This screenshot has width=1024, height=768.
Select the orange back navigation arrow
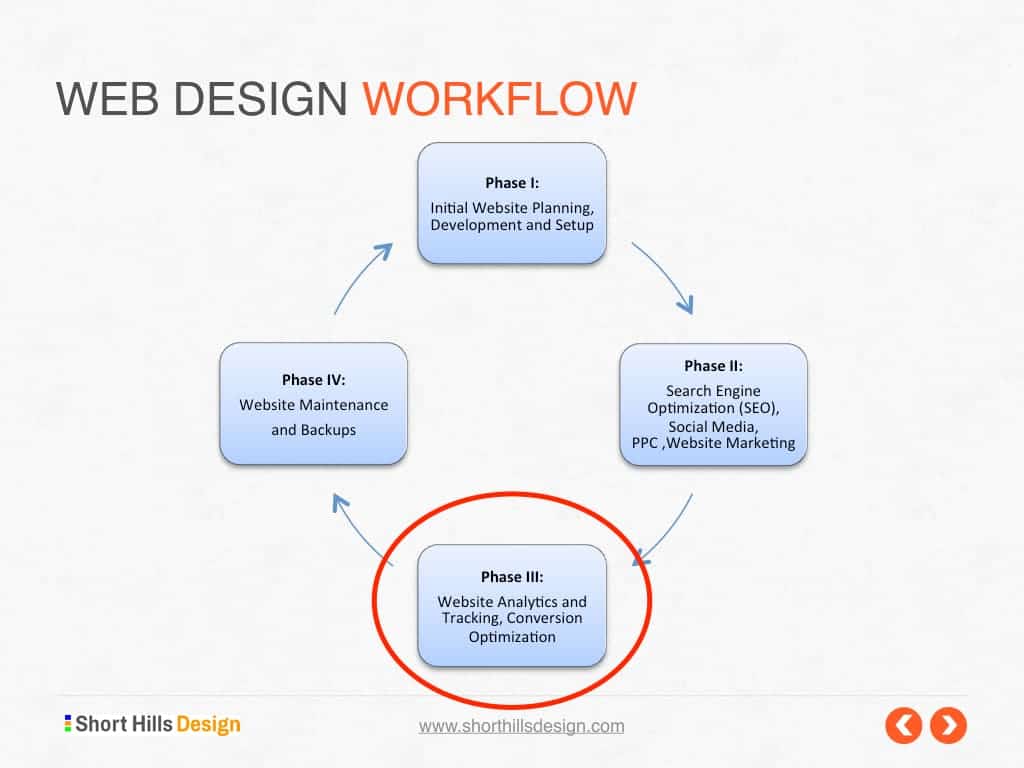[905, 725]
